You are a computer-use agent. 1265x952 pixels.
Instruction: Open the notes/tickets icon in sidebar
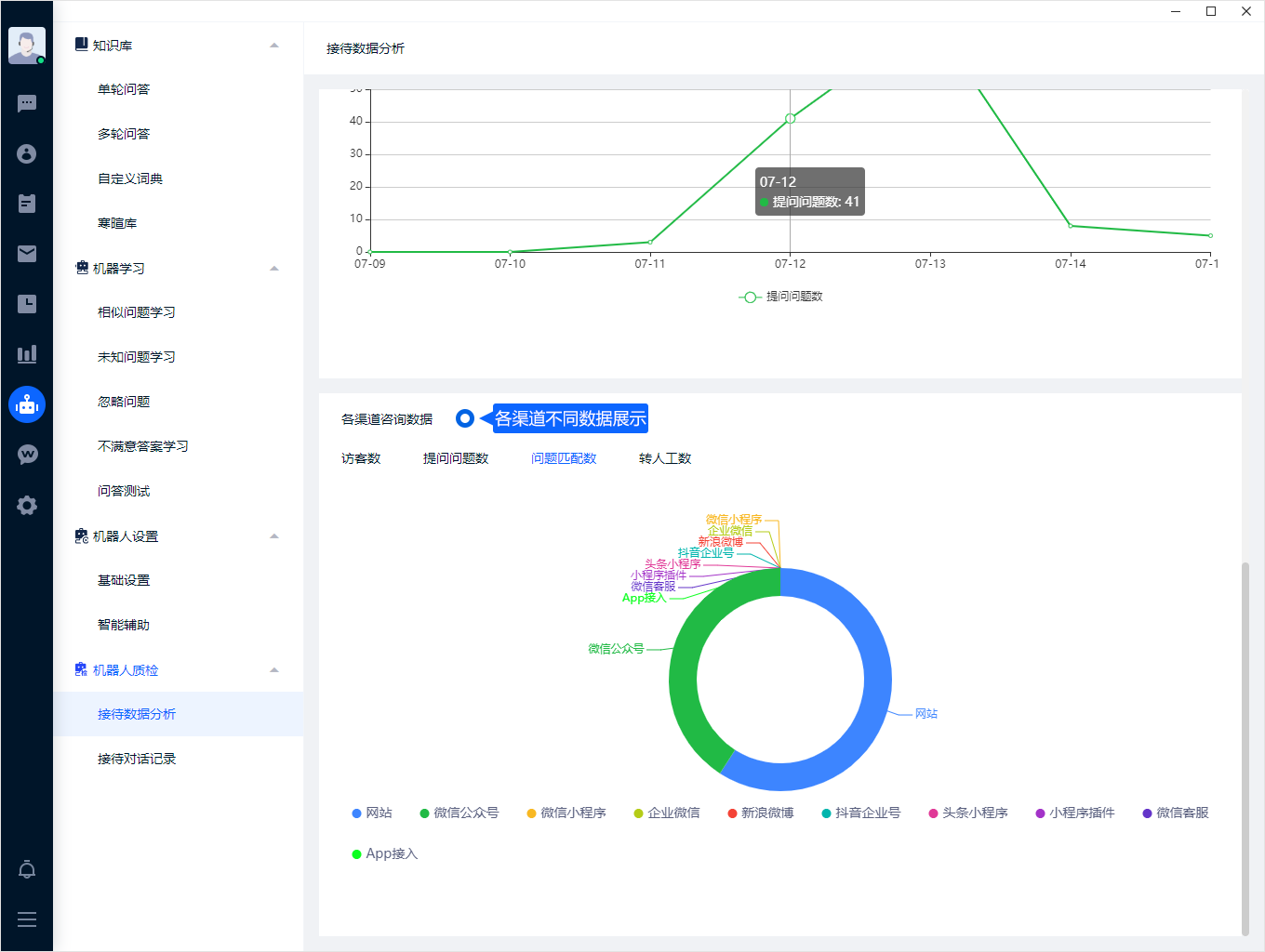coord(27,204)
